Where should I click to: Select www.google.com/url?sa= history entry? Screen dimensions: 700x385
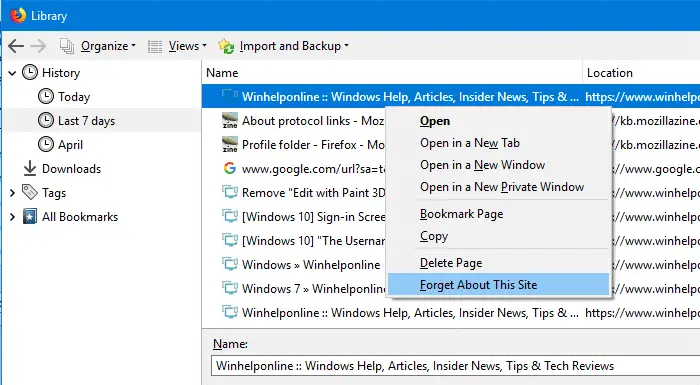[x=294, y=169]
